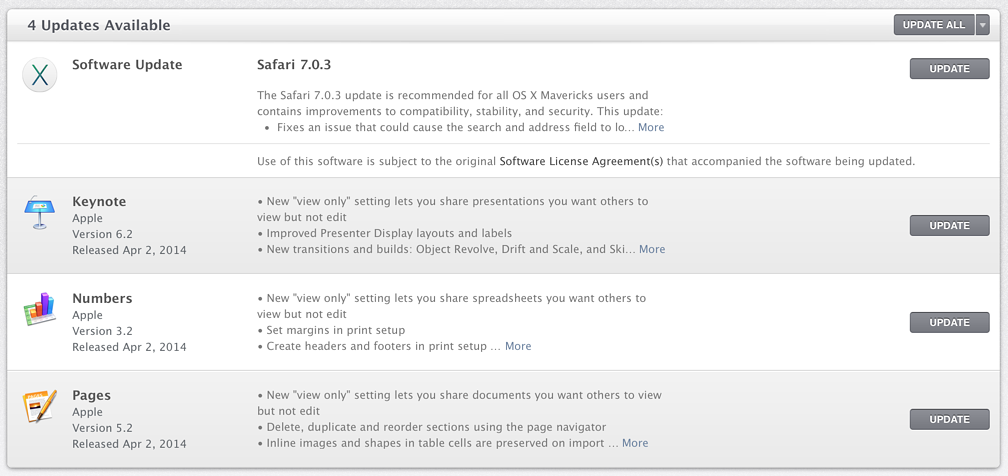1008x476 pixels.
Task: Click the 'Apple' developer name under Numbers
Action: (x=87, y=315)
